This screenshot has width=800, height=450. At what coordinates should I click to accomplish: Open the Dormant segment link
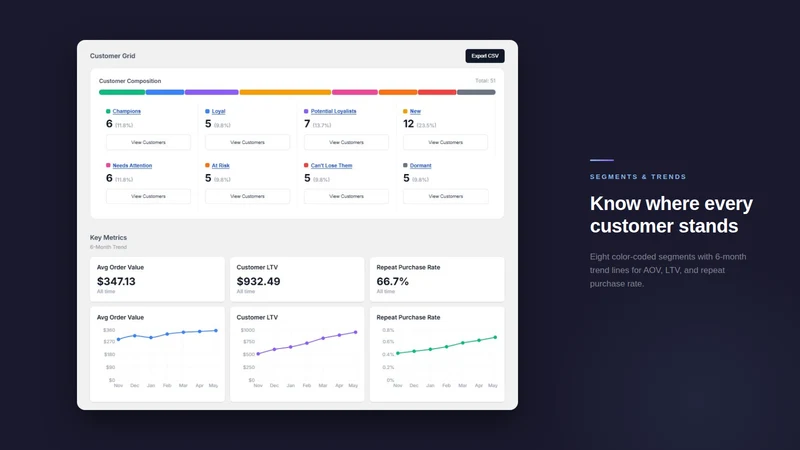click(x=420, y=165)
